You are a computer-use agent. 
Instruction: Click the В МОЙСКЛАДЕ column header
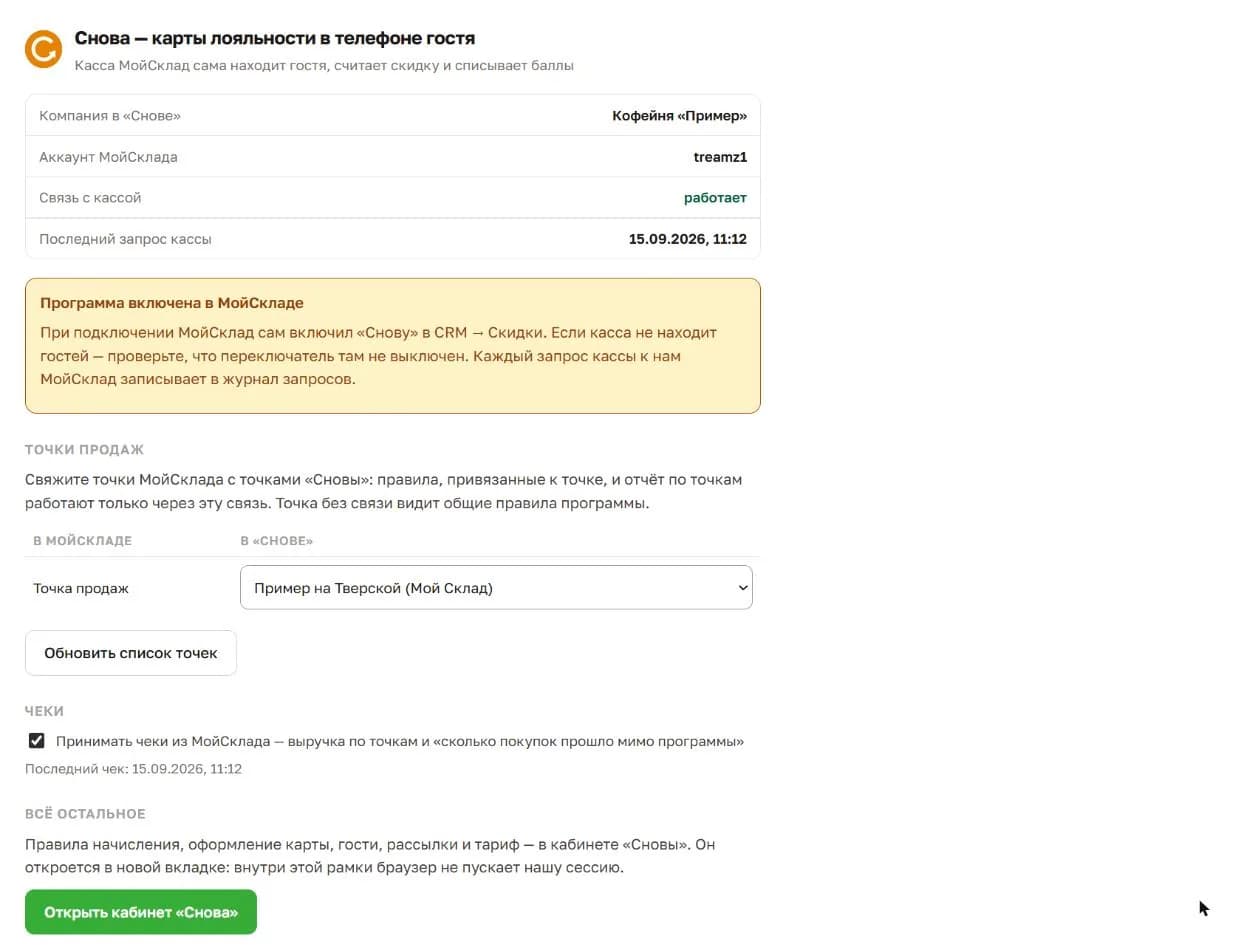(82, 541)
